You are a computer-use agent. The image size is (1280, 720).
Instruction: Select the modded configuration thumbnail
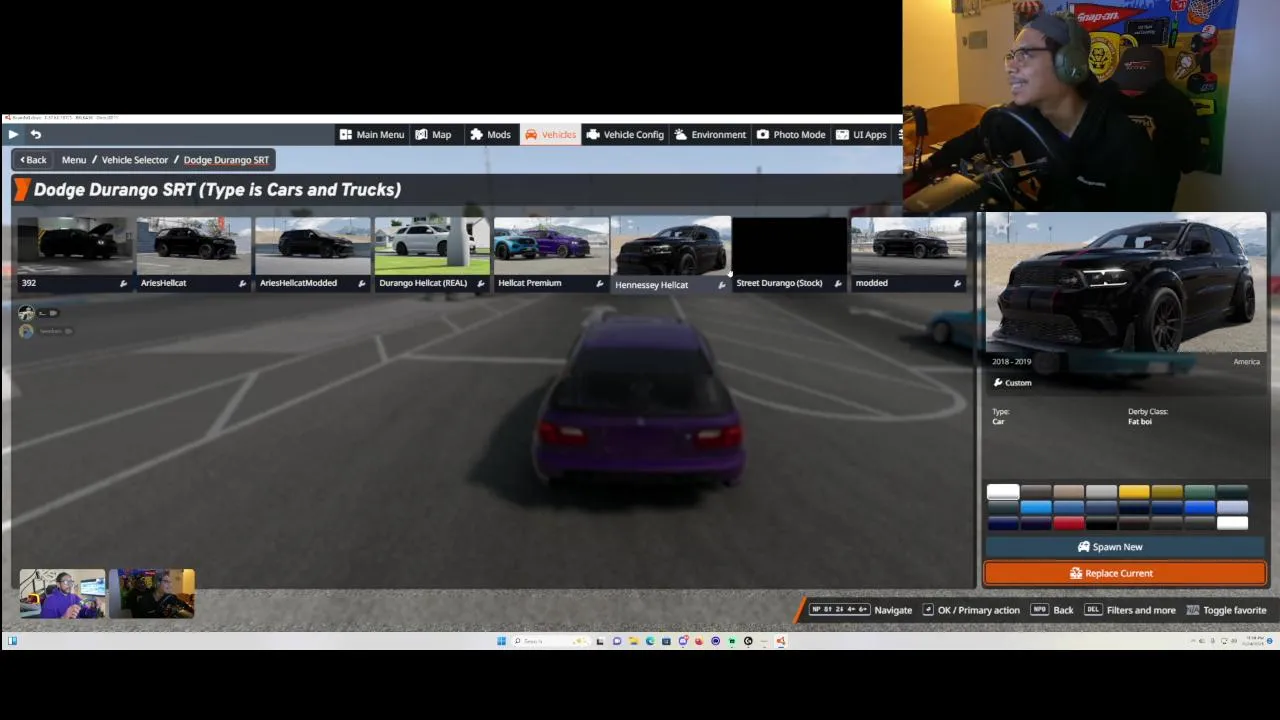click(x=909, y=254)
